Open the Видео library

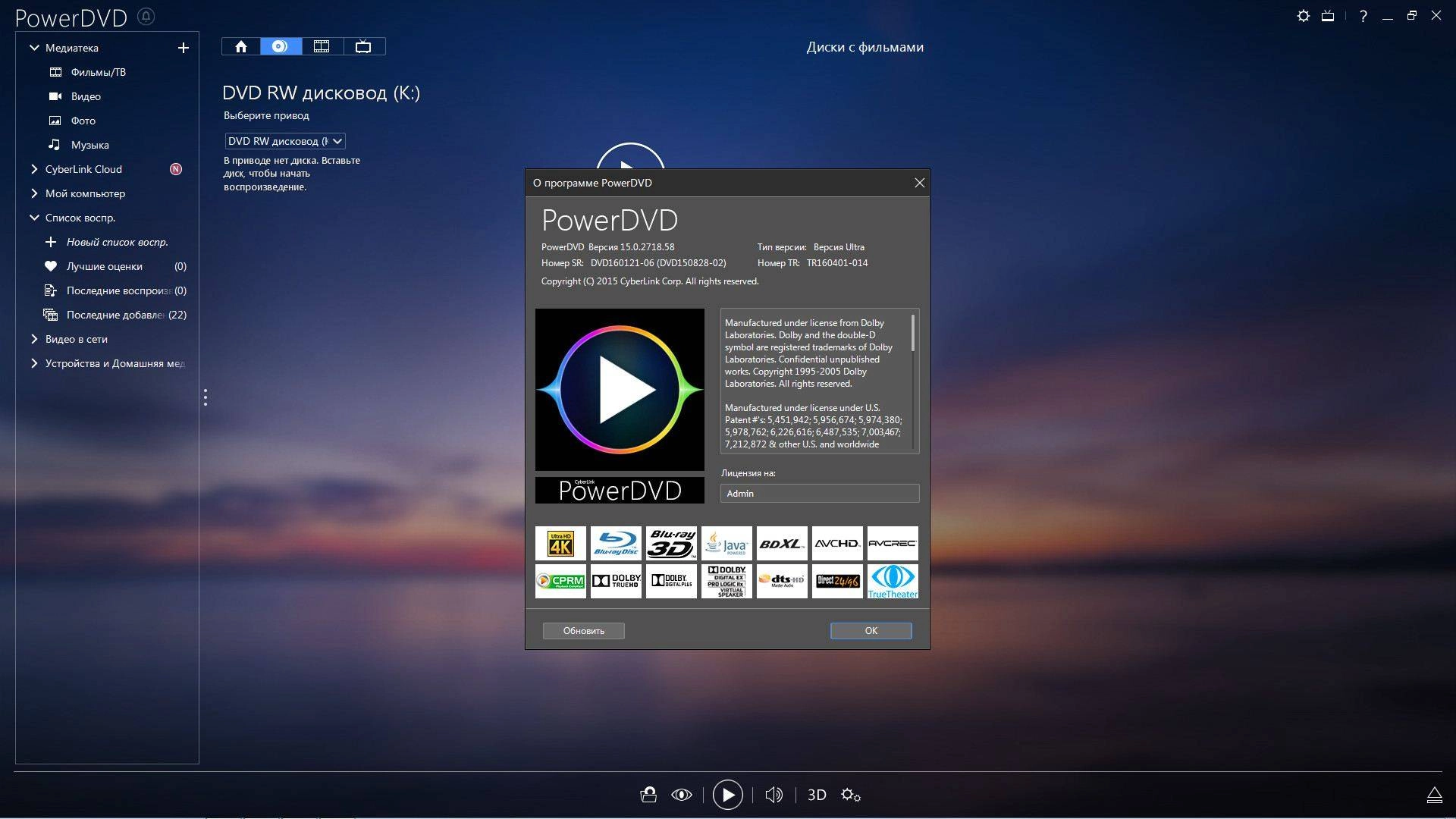tap(86, 96)
